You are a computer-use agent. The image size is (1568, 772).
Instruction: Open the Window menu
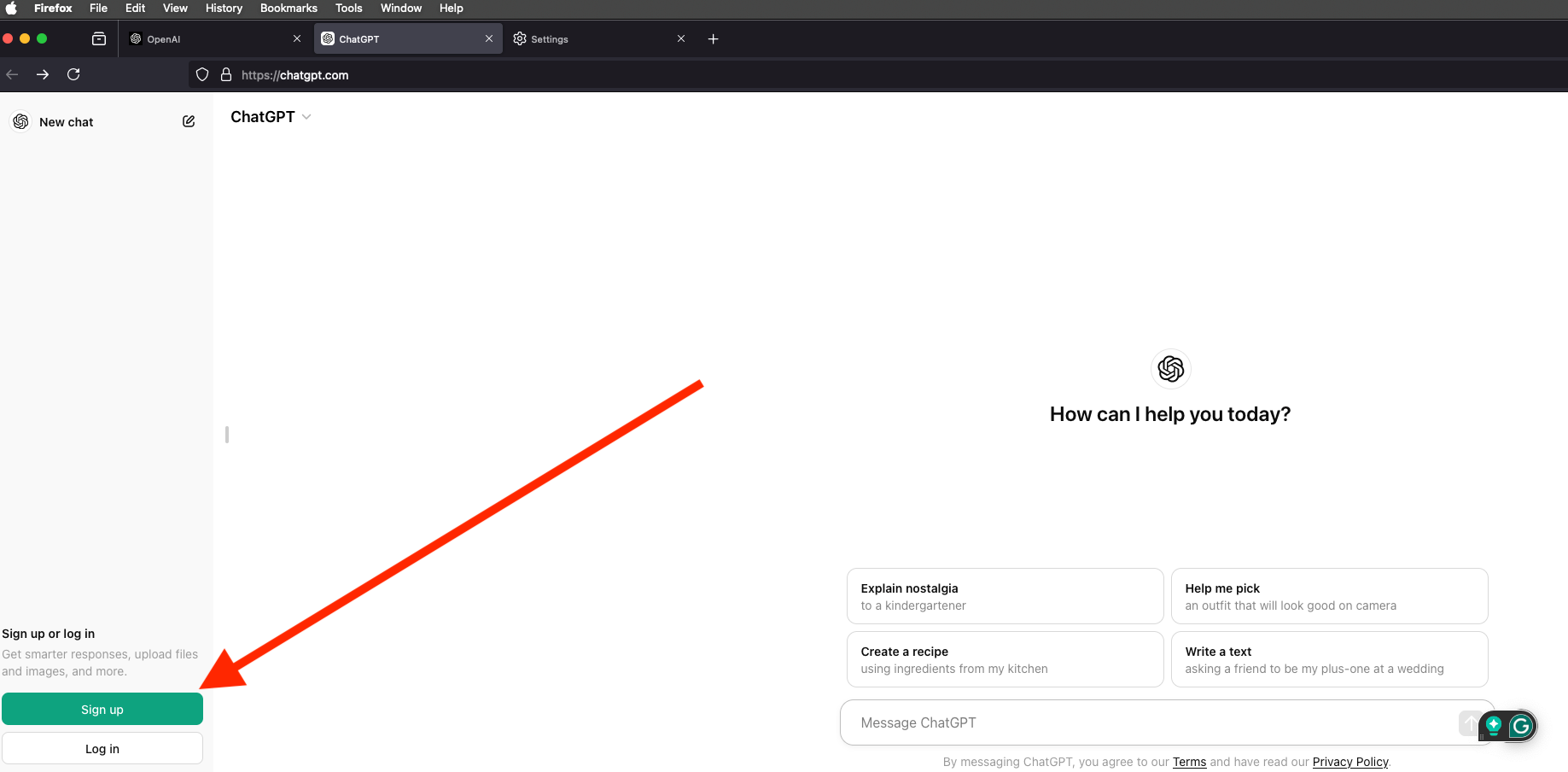pos(401,8)
